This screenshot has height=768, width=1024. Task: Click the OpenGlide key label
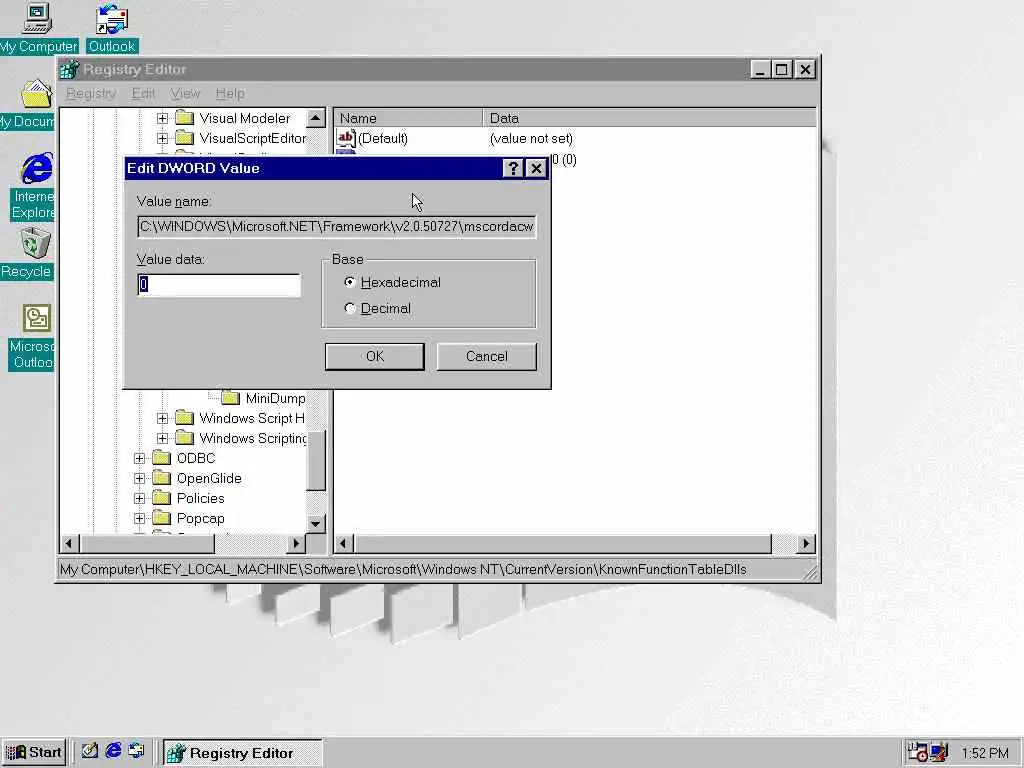209,479
